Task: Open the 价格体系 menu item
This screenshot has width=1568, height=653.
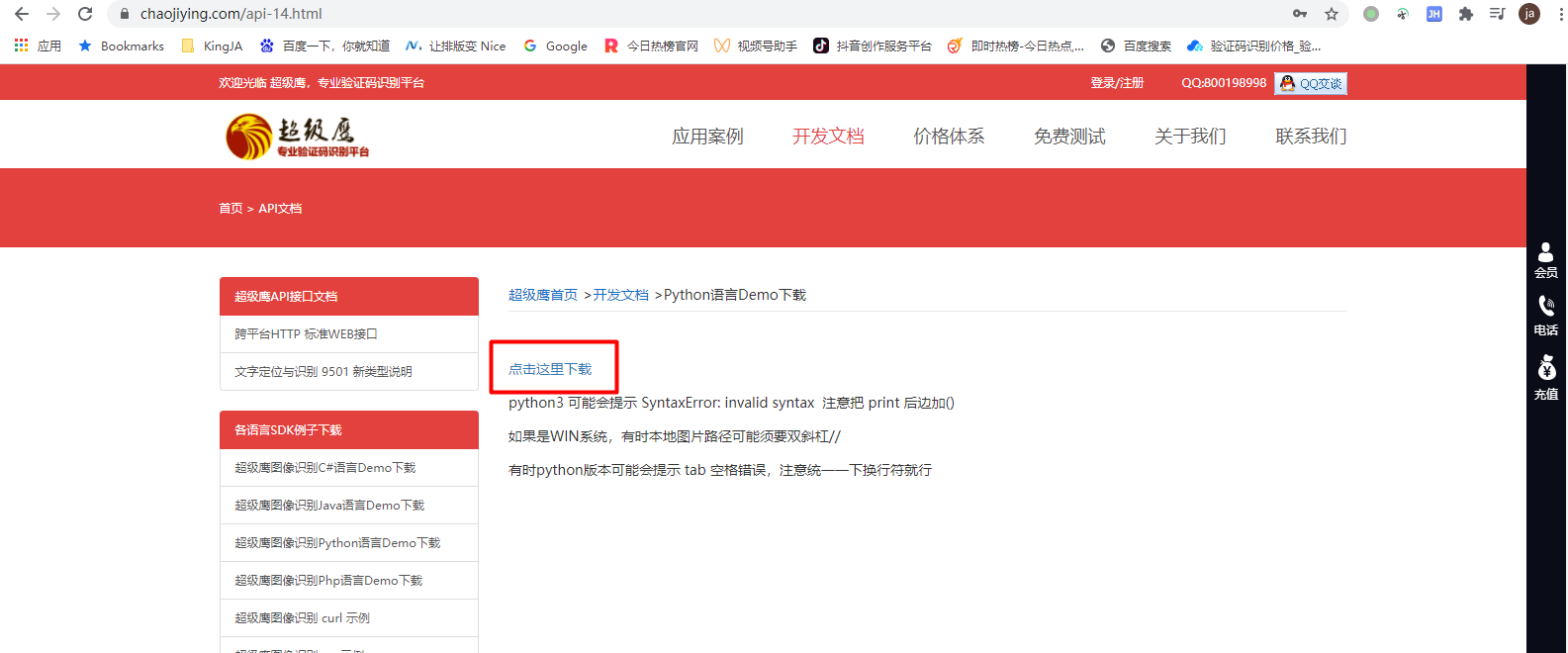Action: point(949,137)
